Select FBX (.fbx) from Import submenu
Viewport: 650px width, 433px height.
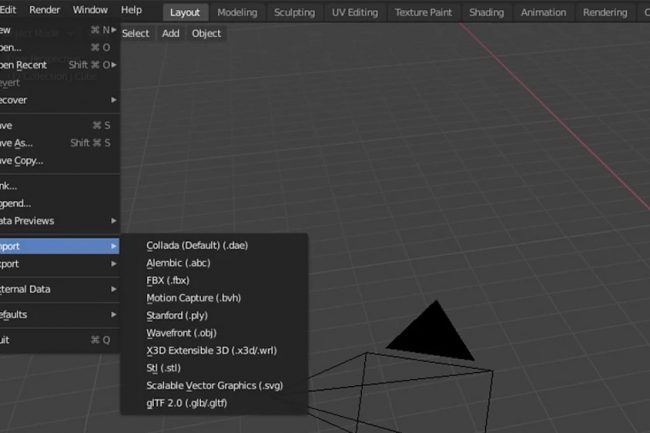[x=168, y=280]
